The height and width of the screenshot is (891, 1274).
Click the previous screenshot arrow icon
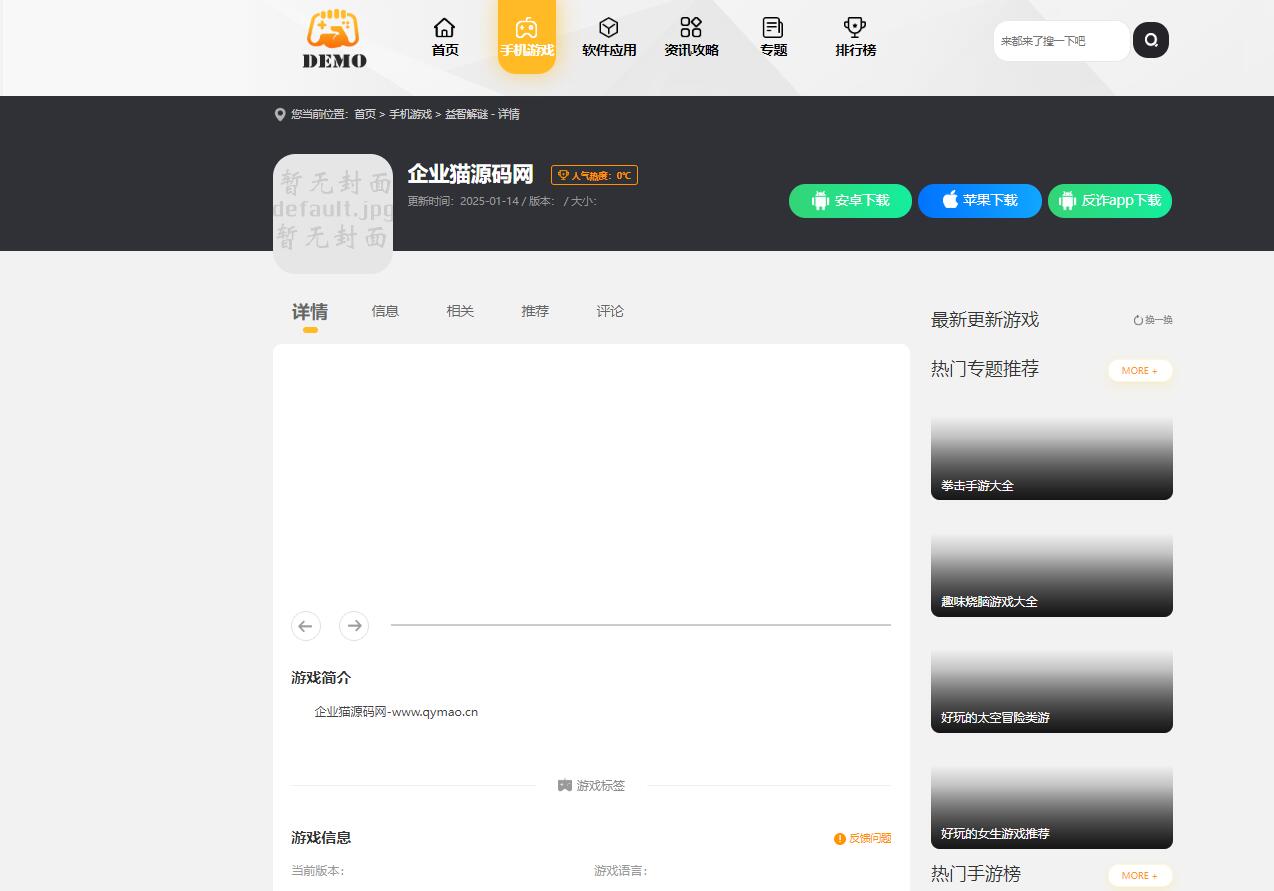(x=306, y=626)
